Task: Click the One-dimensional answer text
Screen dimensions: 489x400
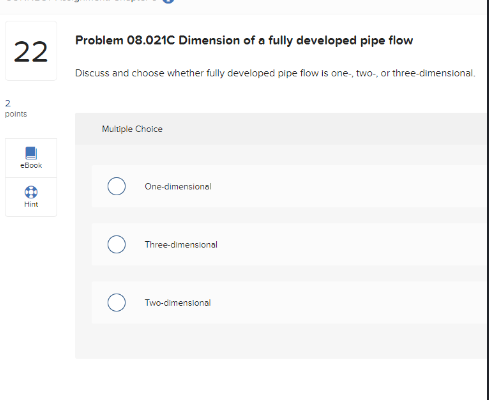Action: click(178, 187)
